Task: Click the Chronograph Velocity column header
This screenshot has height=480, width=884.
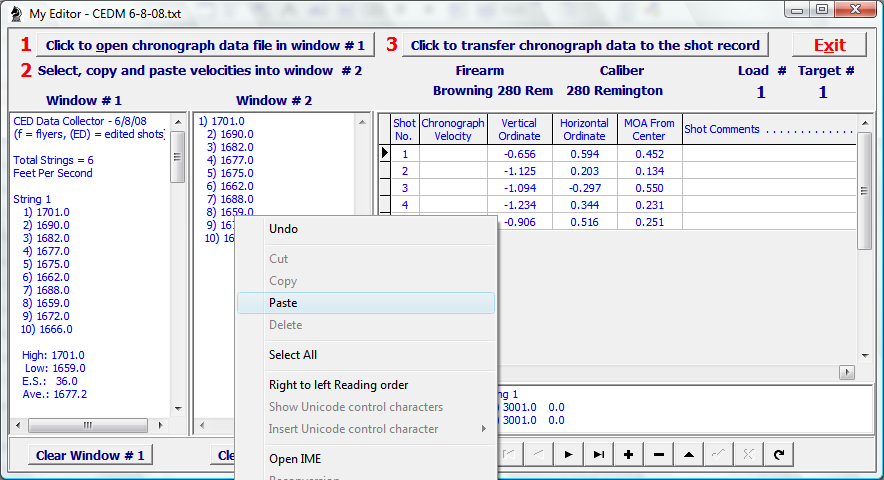Action: click(453, 129)
